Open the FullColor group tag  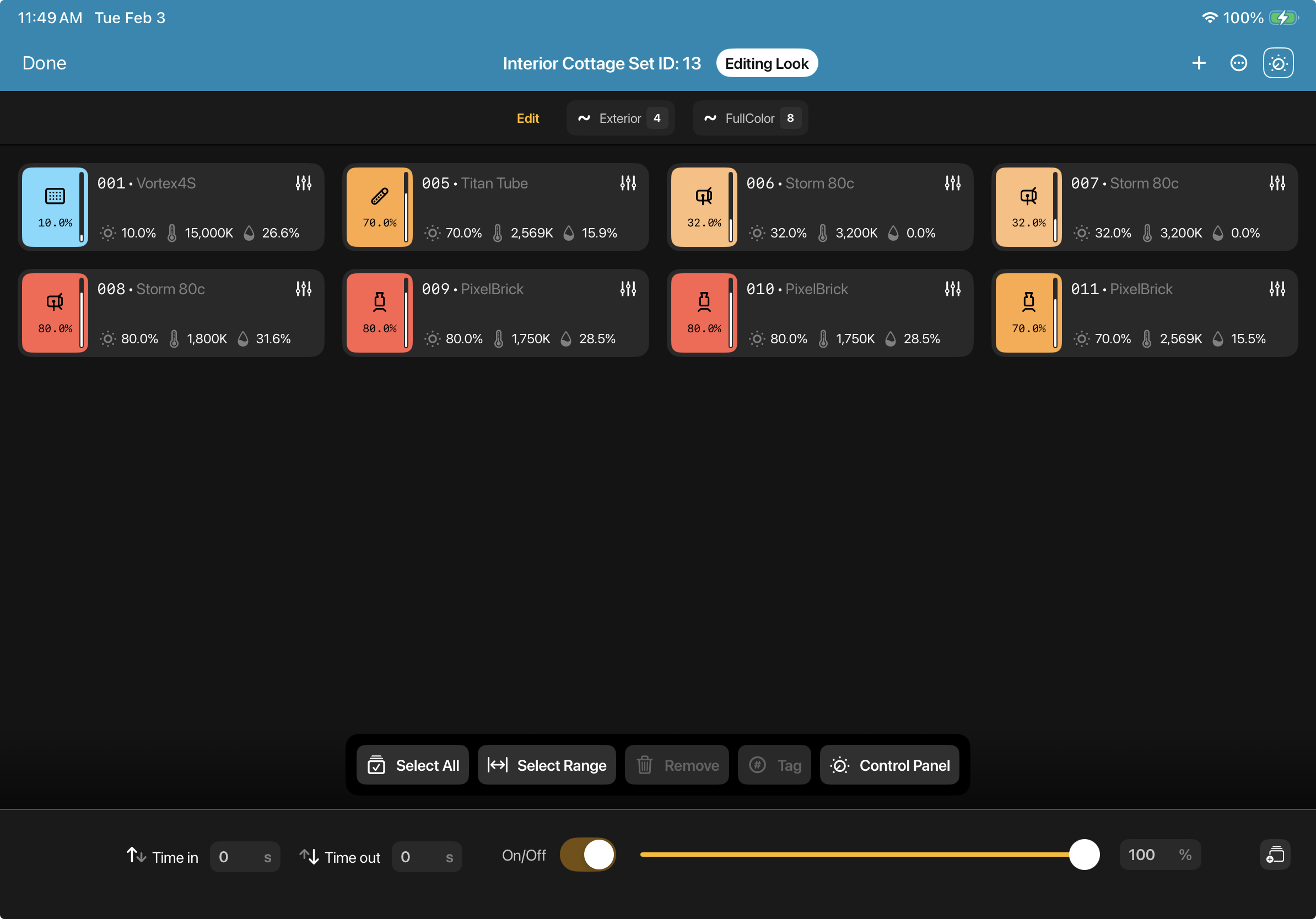tap(749, 118)
